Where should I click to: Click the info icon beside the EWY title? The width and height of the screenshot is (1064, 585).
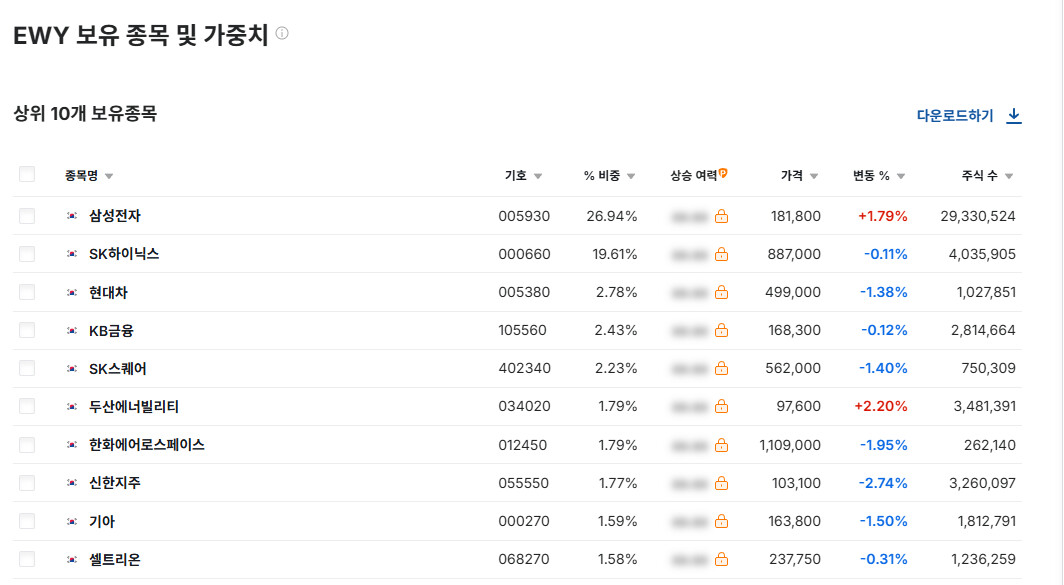point(282,33)
